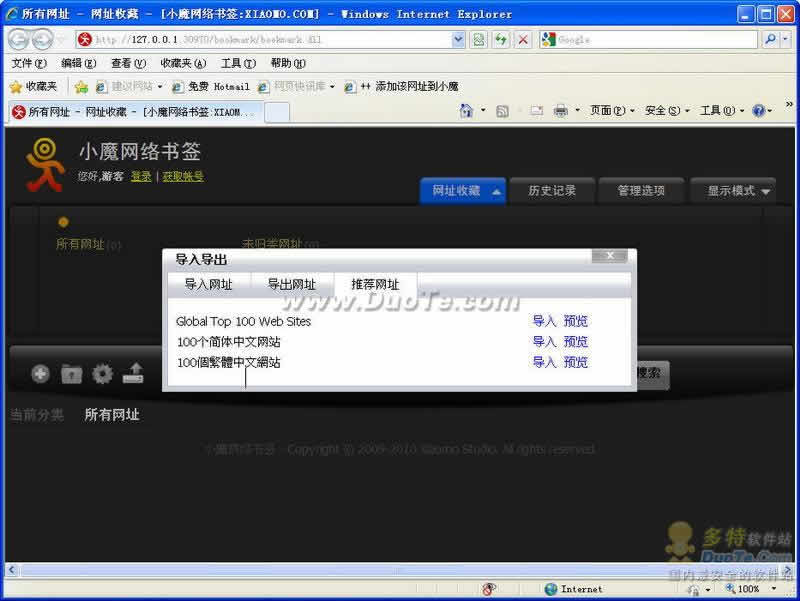800x601 pixels.
Task: Open the 页面 command bar menu
Action: tap(612, 111)
